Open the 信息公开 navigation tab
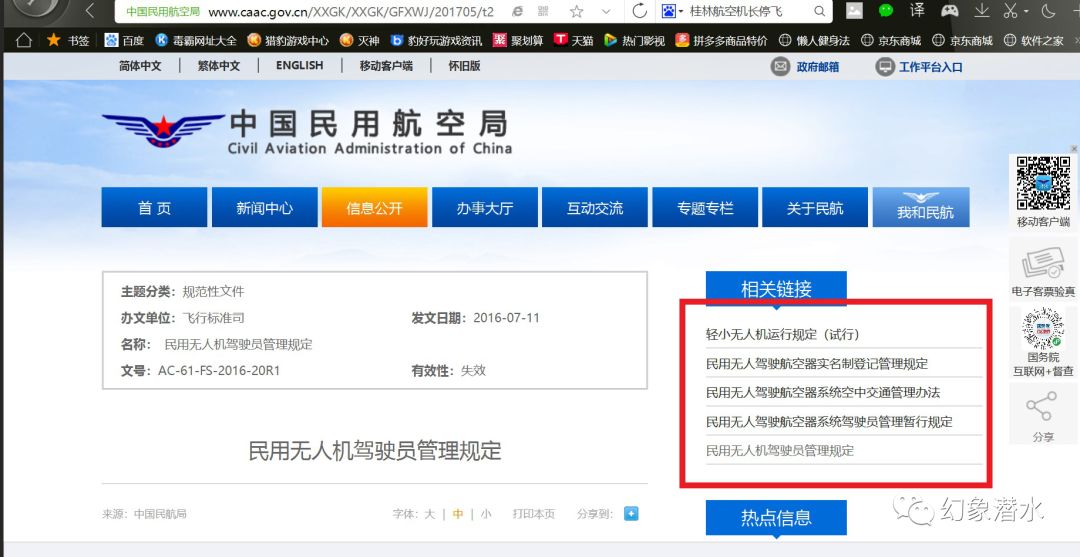Screen dimensions: 1080x557 click(374, 208)
